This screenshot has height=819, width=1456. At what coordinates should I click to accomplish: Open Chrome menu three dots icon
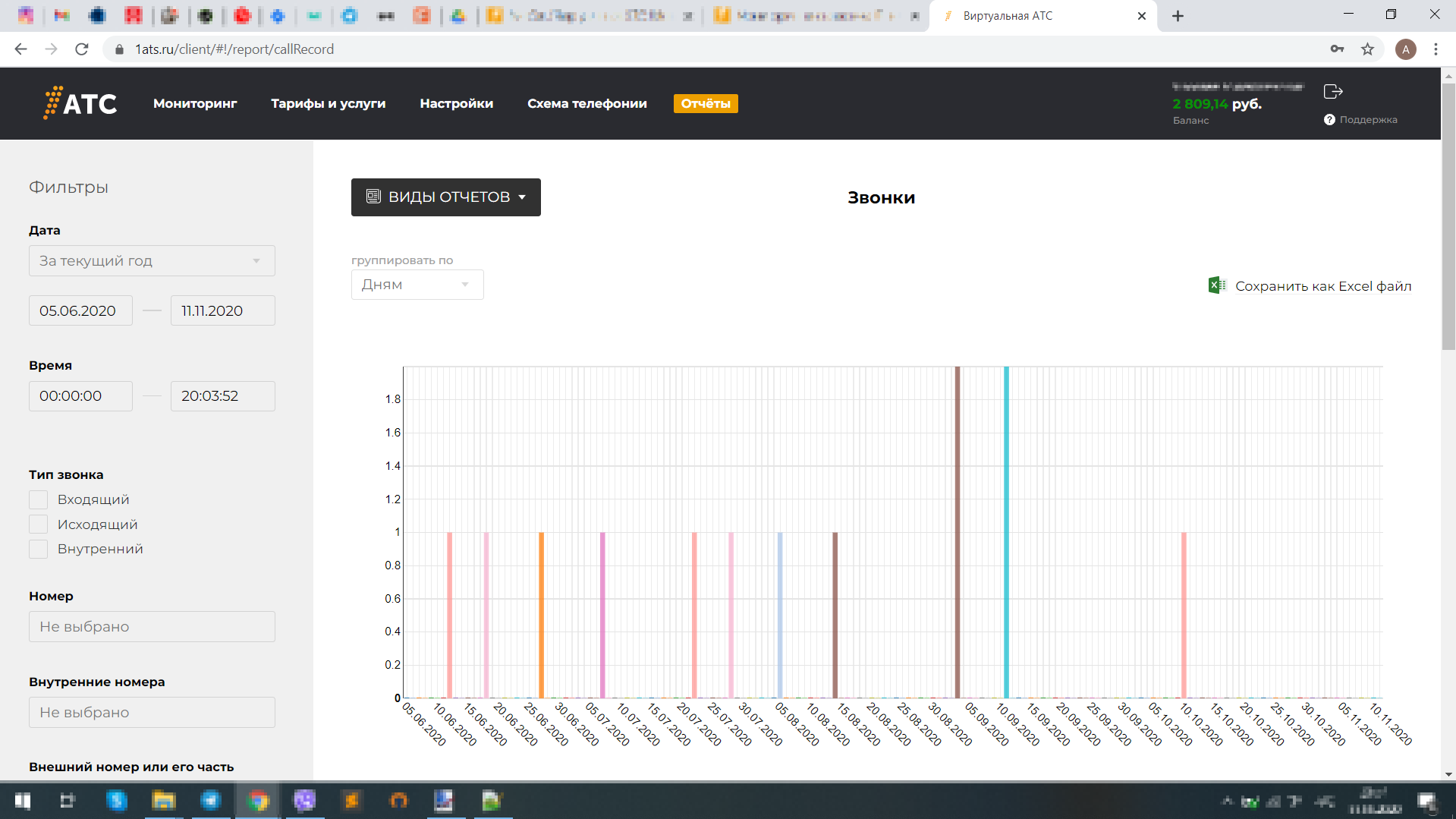1436,49
